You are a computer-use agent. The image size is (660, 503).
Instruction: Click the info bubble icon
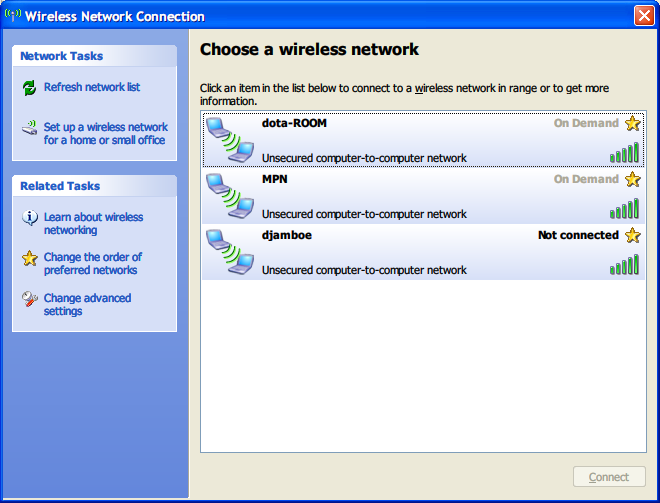pyautogui.click(x=29, y=218)
